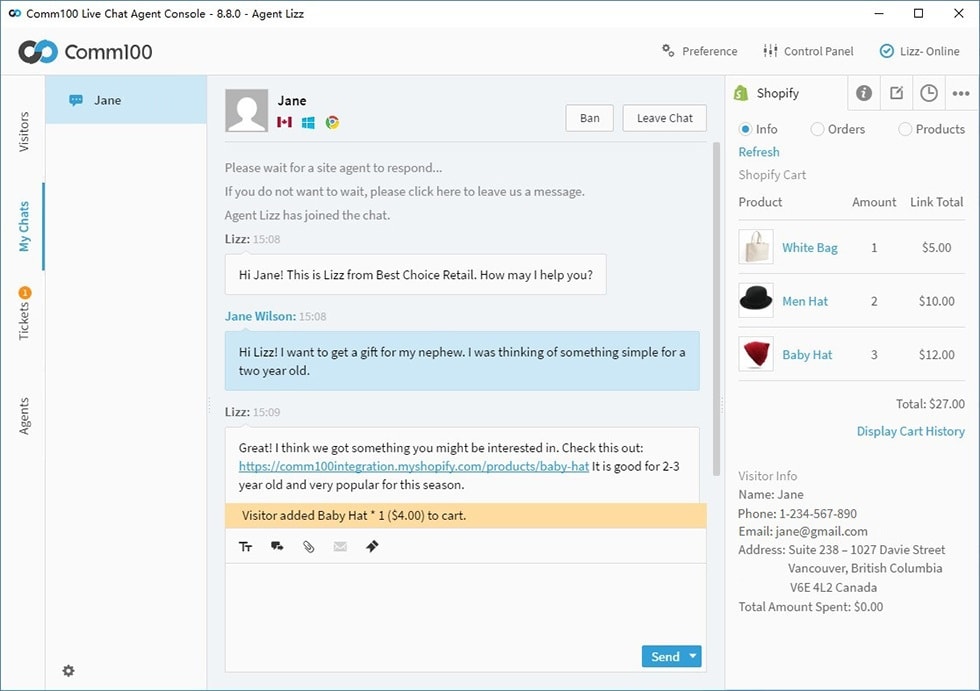This screenshot has height=691, width=980.
Task: Switch to the Tickets tab
Action: pyautogui.click(x=23, y=321)
